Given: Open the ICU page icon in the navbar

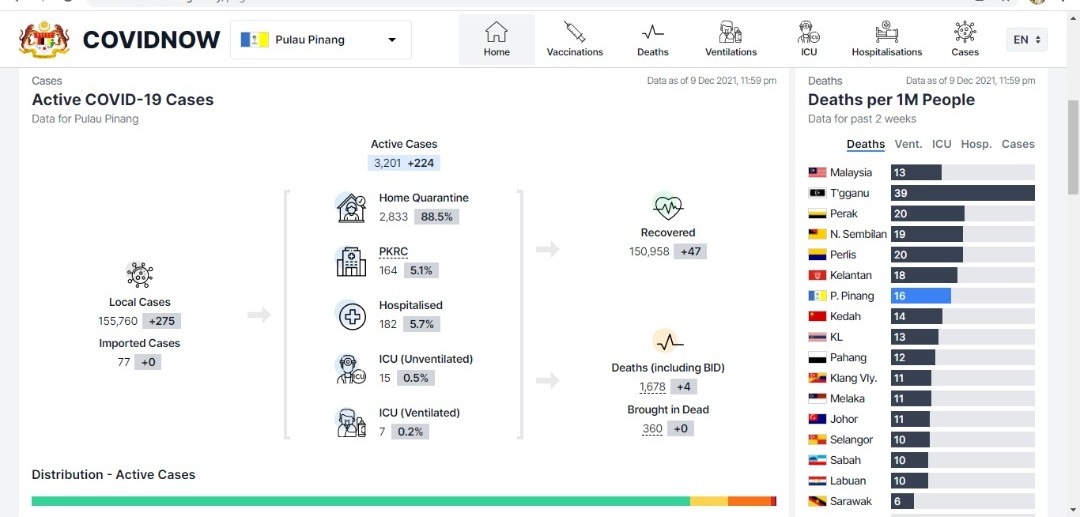Looking at the screenshot, I should point(807,32).
